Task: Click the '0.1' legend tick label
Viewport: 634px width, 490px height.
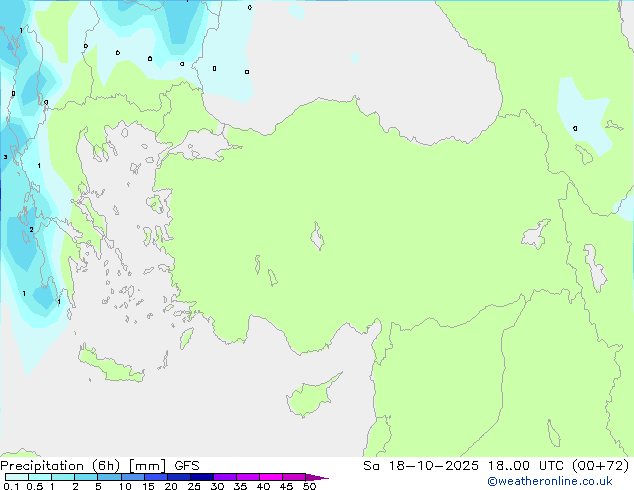Action: (x=11, y=486)
